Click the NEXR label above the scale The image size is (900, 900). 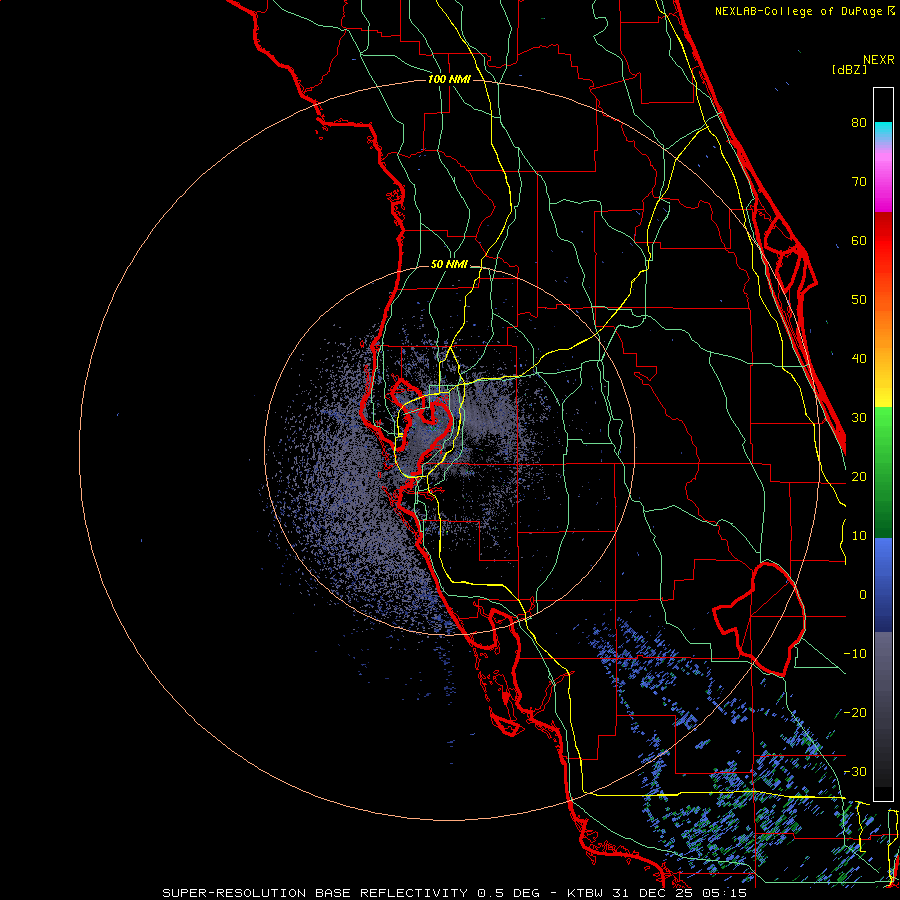point(878,60)
